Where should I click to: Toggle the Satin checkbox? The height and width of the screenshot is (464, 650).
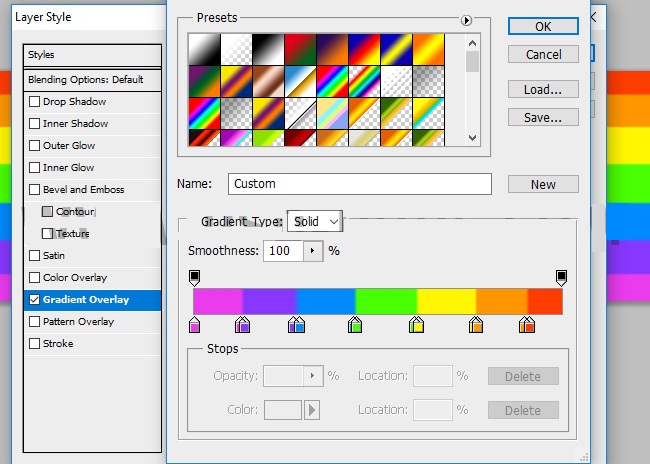click(34, 255)
